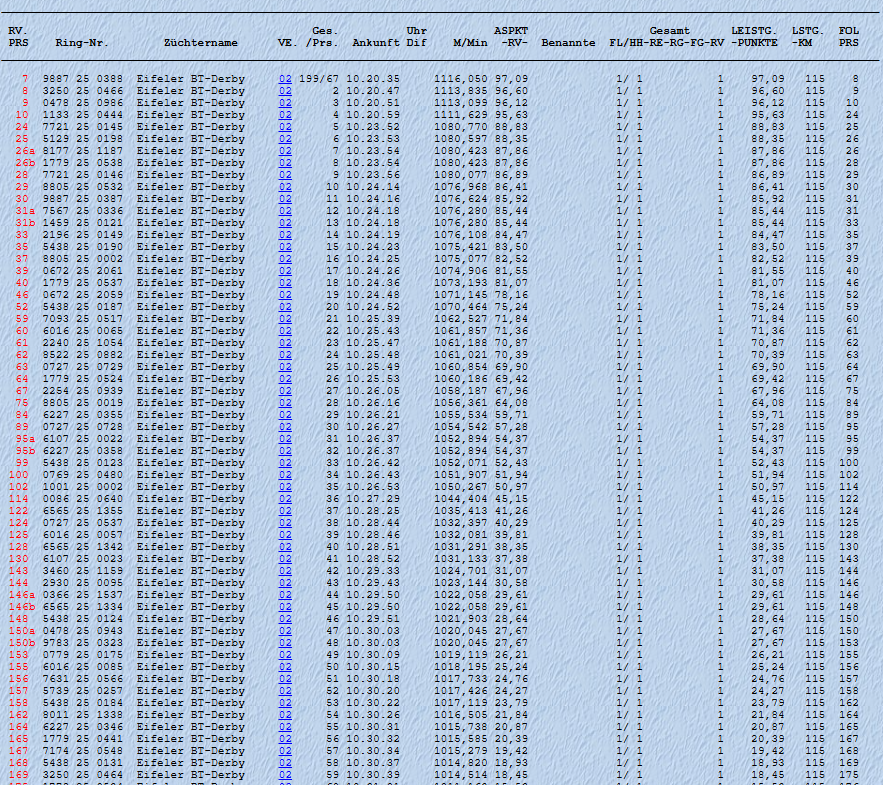Image resolution: width=883 pixels, height=785 pixels.
Task: Click 02 link in RV rank 122 row
Action: [285, 511]
